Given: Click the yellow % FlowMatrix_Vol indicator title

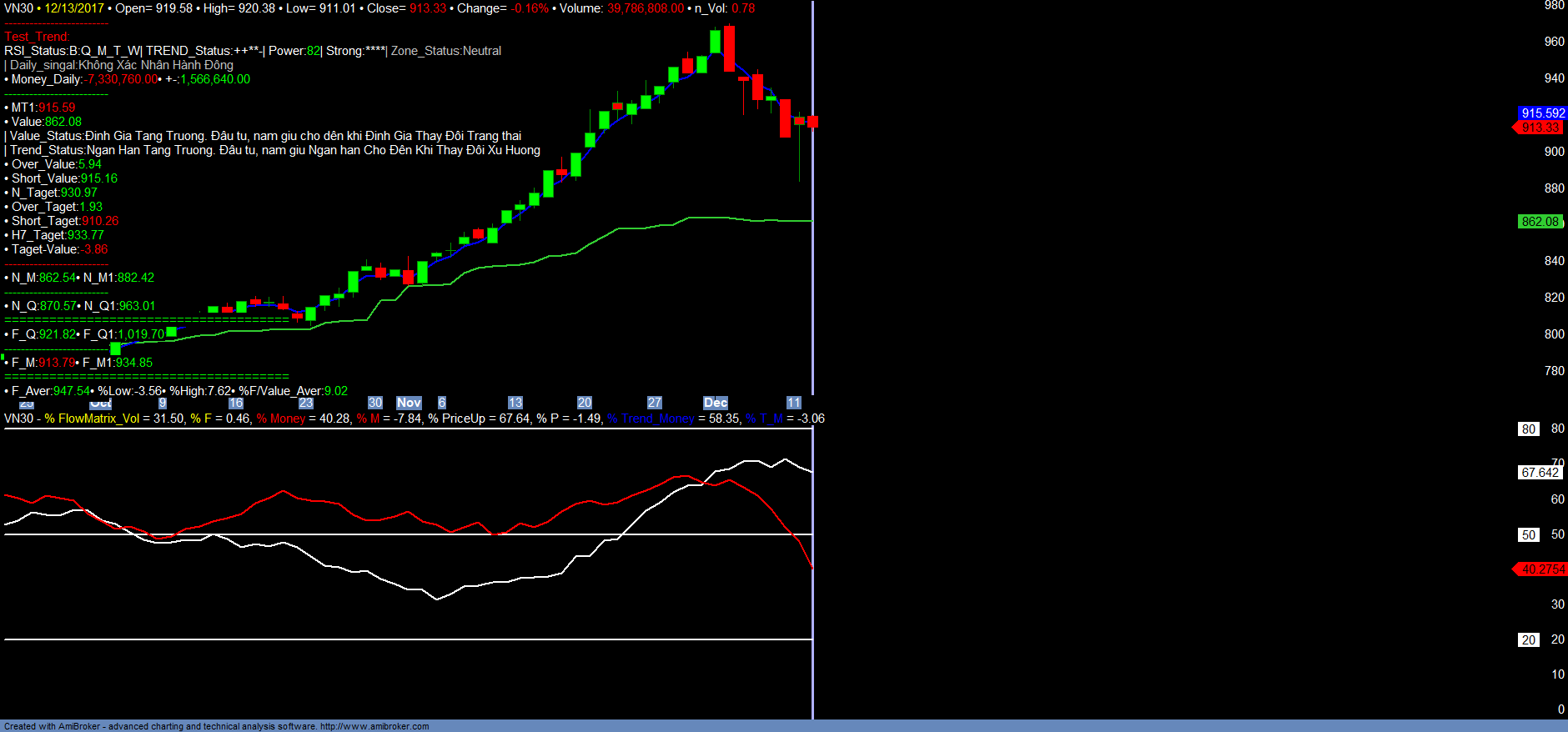Looking at the screenshot, I should pyautogui.click(x=92, y=419).
